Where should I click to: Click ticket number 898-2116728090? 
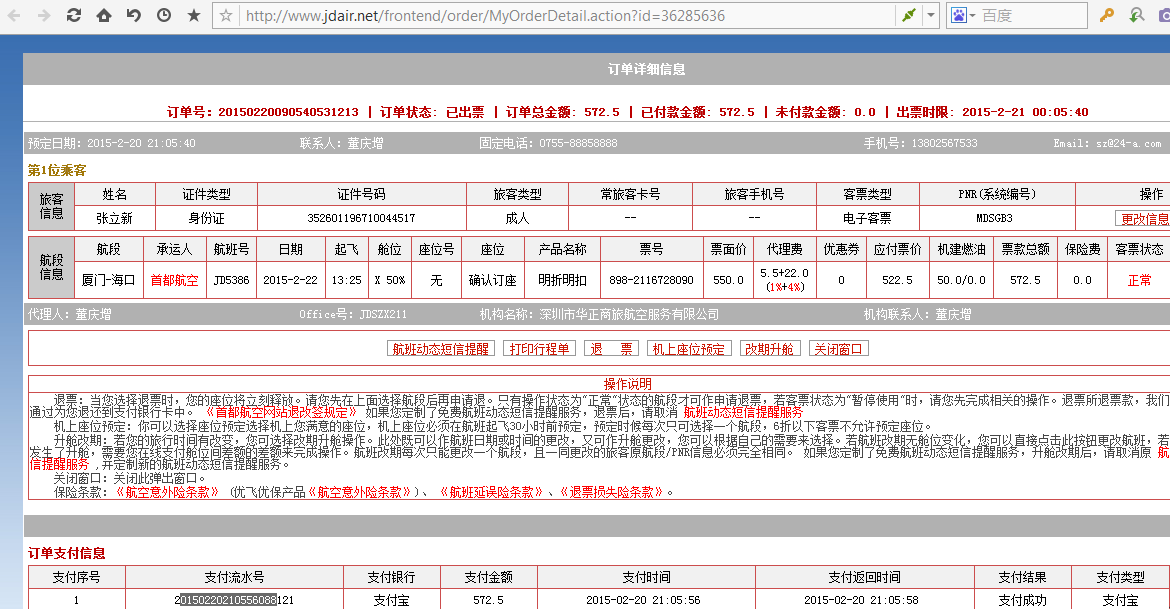651,280
